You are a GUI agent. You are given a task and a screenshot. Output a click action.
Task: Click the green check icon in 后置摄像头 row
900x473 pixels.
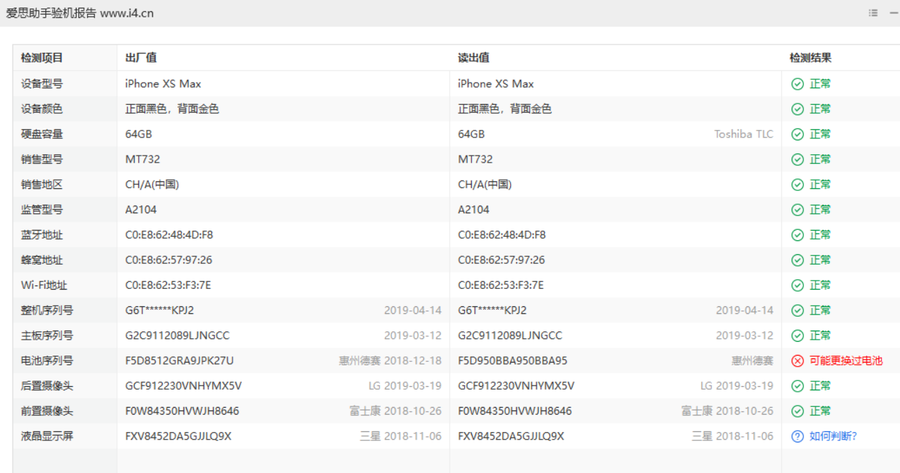coord(797,386)
